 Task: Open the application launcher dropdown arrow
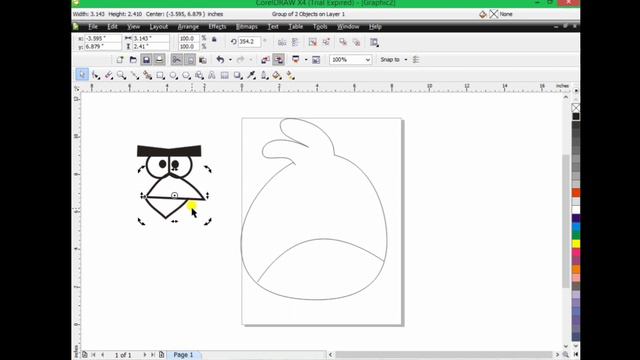click(x=306, y=60)
